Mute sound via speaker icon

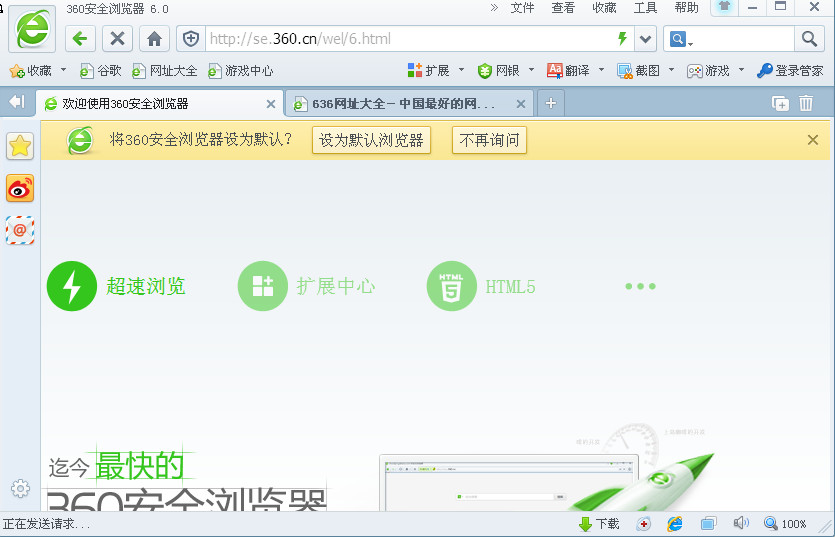741,523
